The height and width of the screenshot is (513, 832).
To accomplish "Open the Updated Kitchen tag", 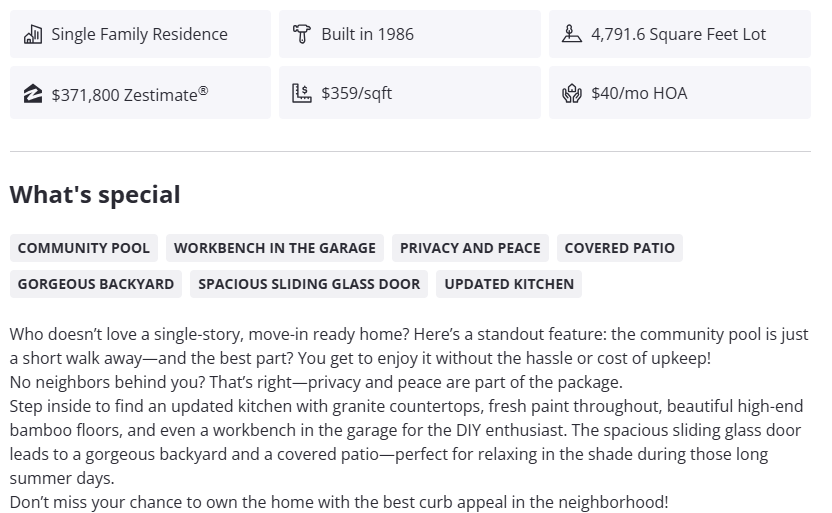I will [509, 284].
